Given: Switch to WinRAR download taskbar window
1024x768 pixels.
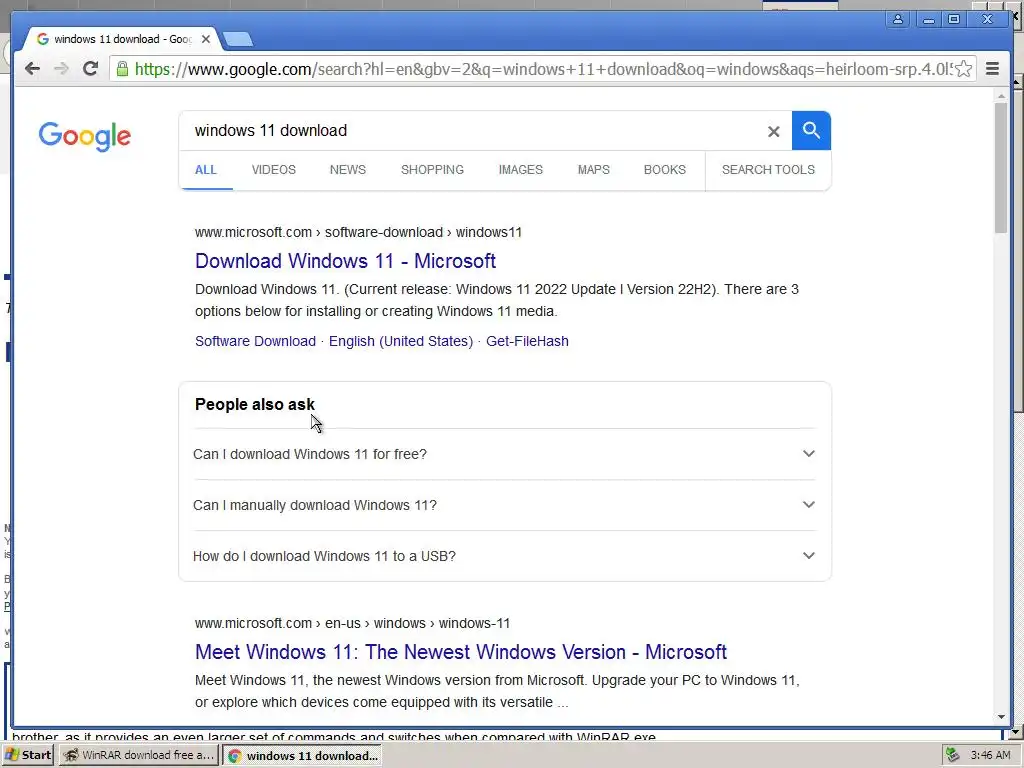Looking at the screenshot, I should (139, 755).
